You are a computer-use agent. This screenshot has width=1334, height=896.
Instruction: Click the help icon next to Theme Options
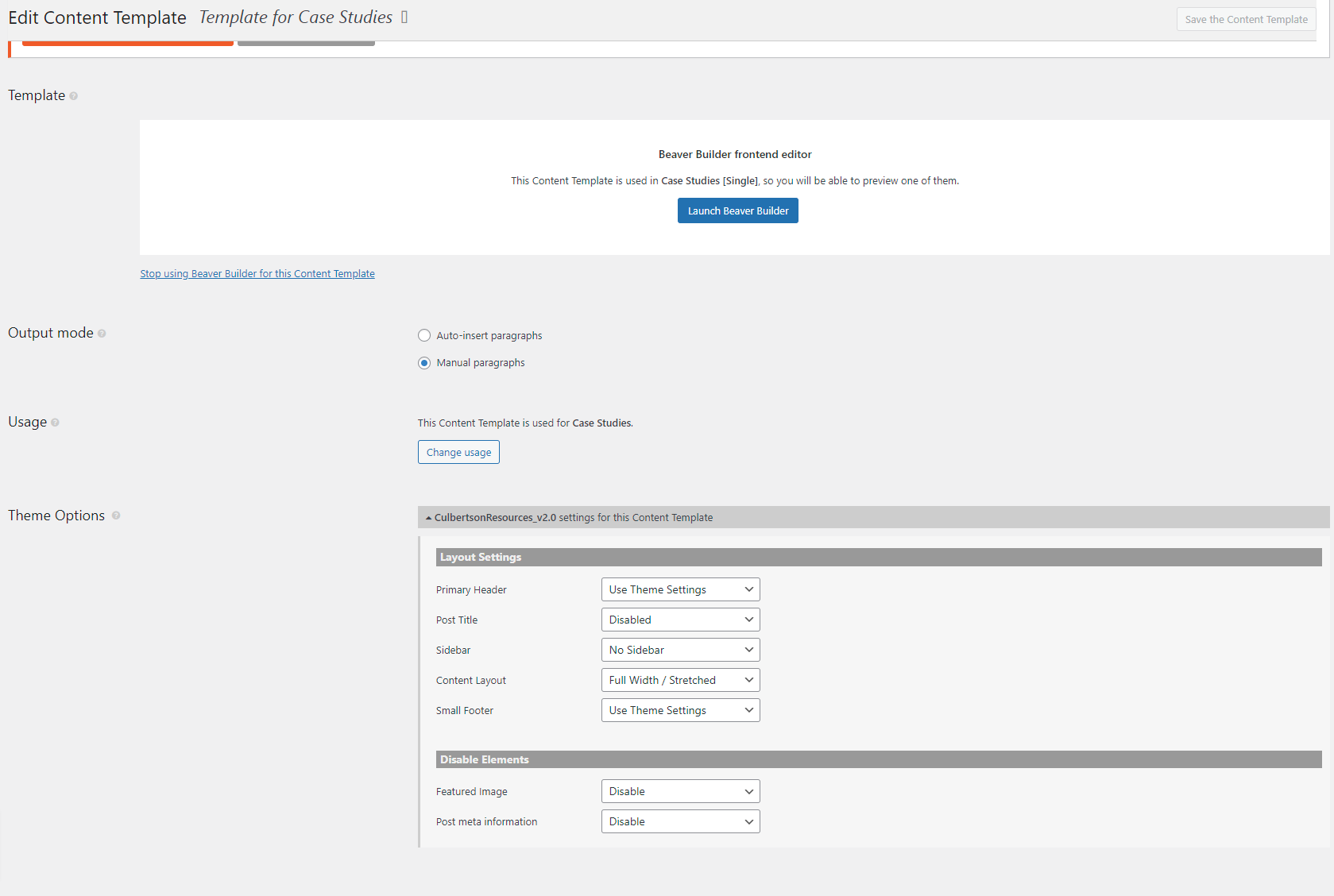[116, 516]
